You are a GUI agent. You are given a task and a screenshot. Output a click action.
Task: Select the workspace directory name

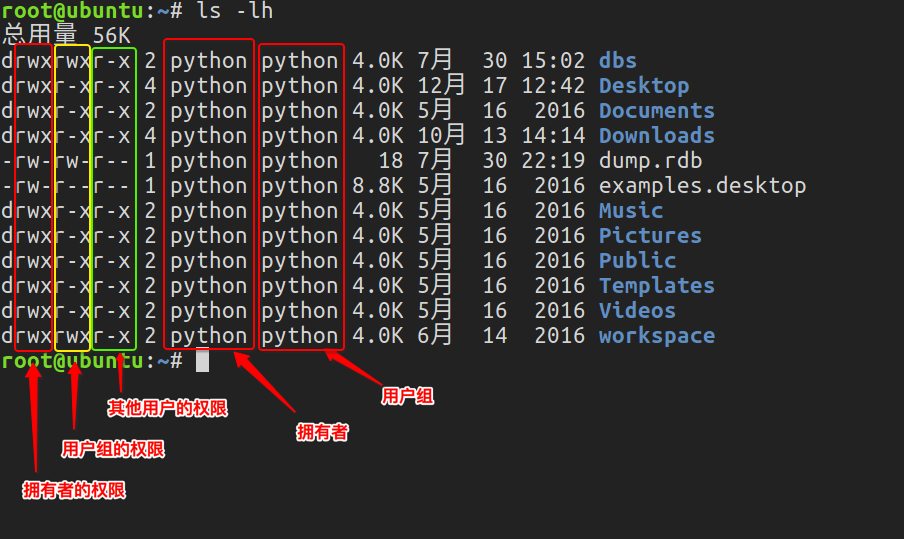click(x=657, y=336)
